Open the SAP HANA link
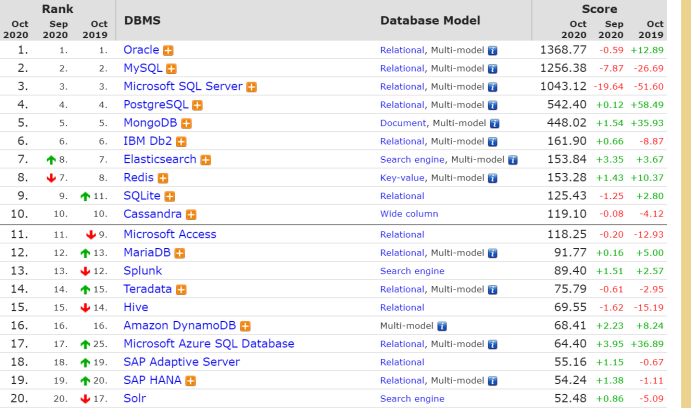692x408 pixels. click(x=152, y=380)
